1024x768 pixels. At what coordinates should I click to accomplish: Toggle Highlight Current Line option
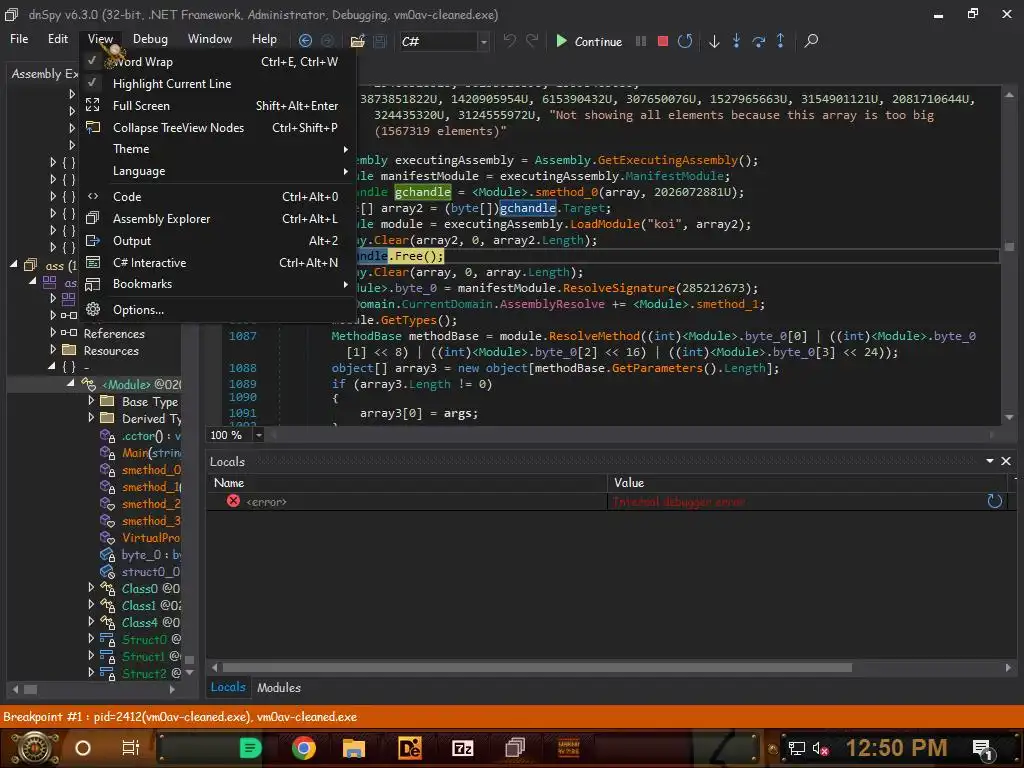point(217,84)
